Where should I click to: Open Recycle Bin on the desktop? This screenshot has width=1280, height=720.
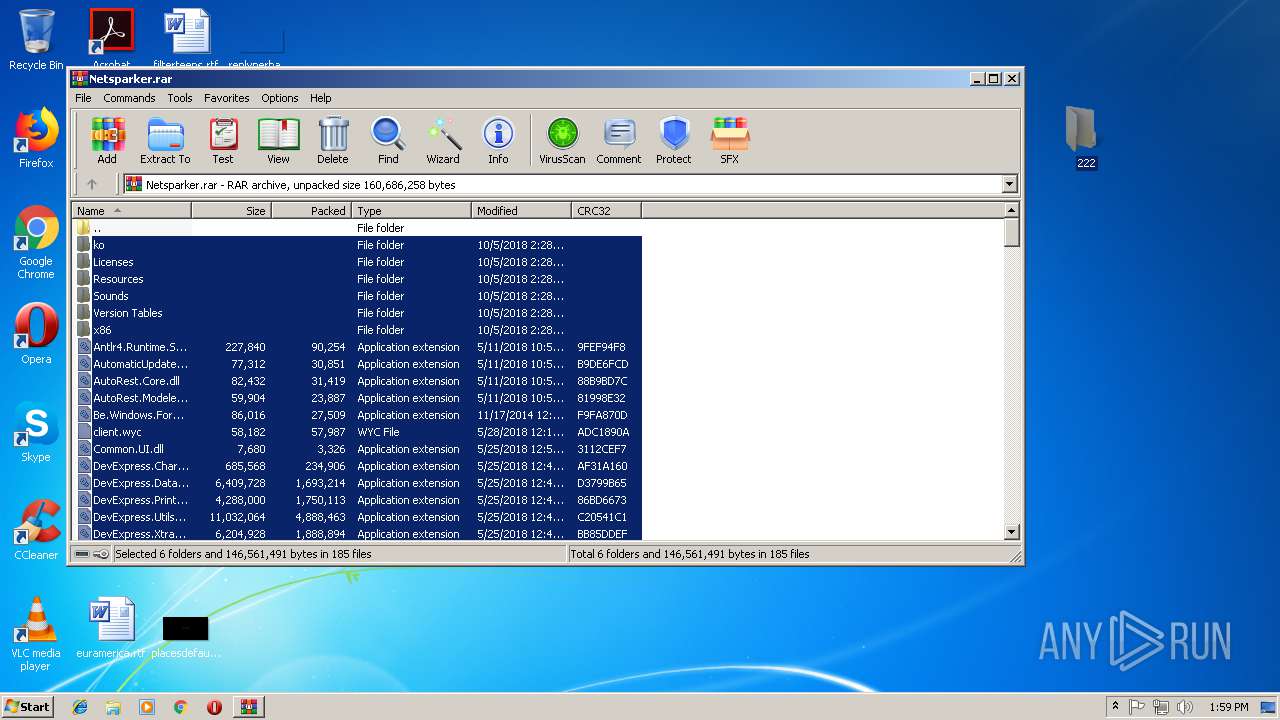(x=36, y=40)
